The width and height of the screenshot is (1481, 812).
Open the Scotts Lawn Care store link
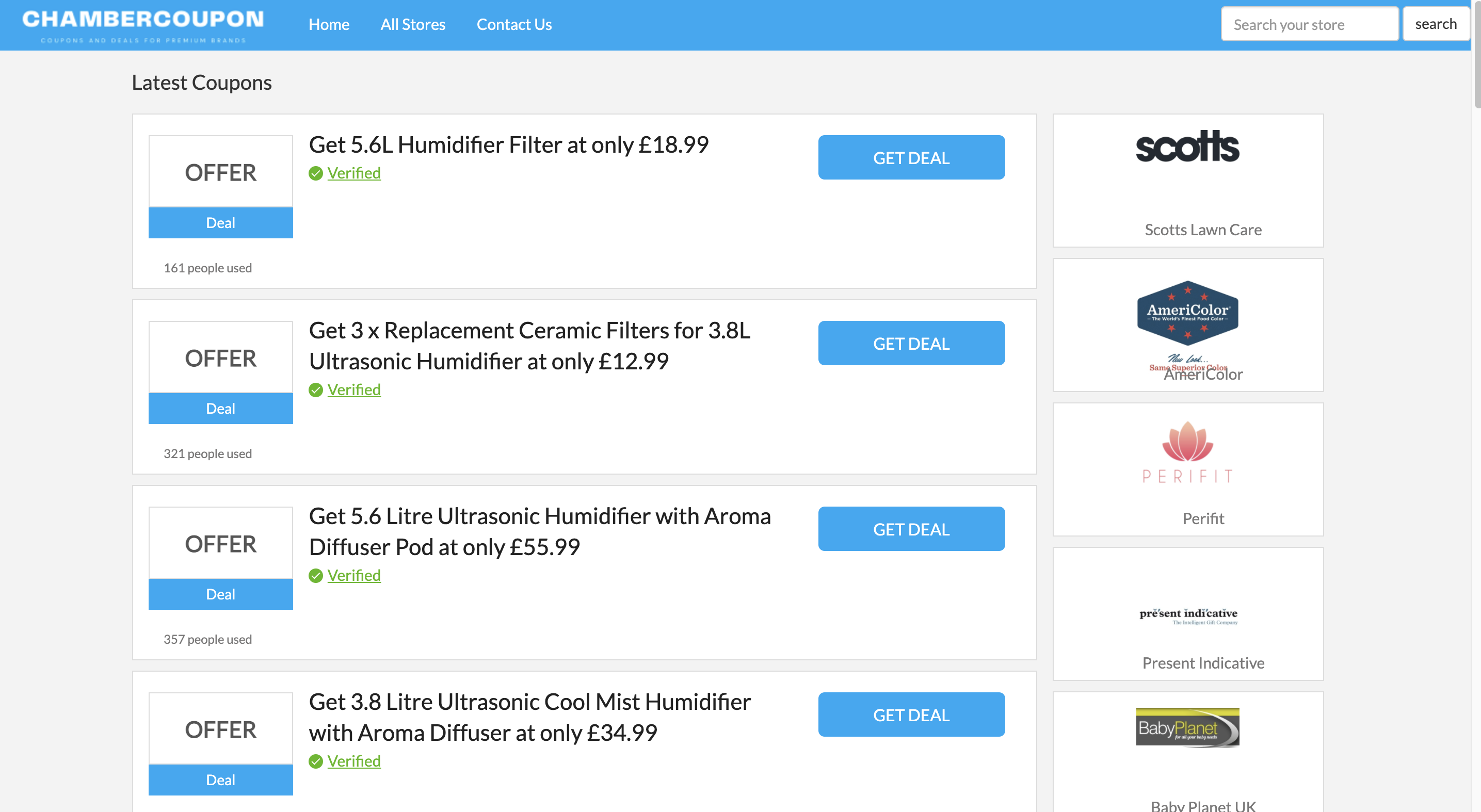(1203, 229)
